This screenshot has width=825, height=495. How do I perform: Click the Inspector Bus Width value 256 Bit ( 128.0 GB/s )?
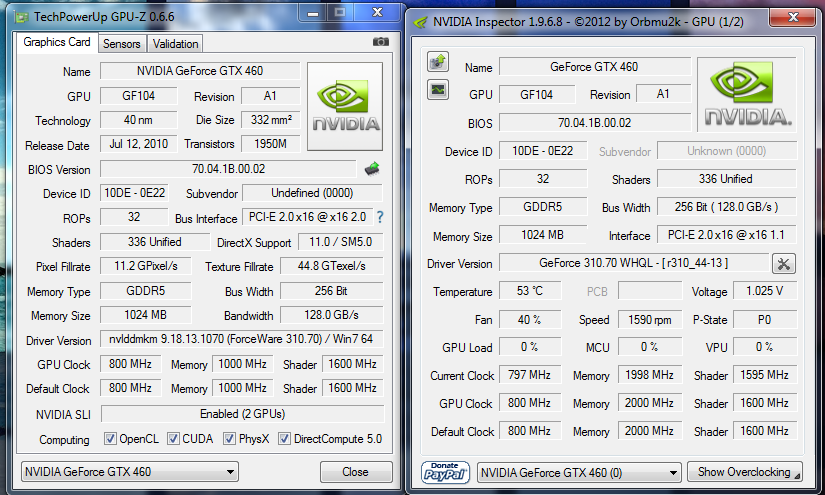[727, 207]
